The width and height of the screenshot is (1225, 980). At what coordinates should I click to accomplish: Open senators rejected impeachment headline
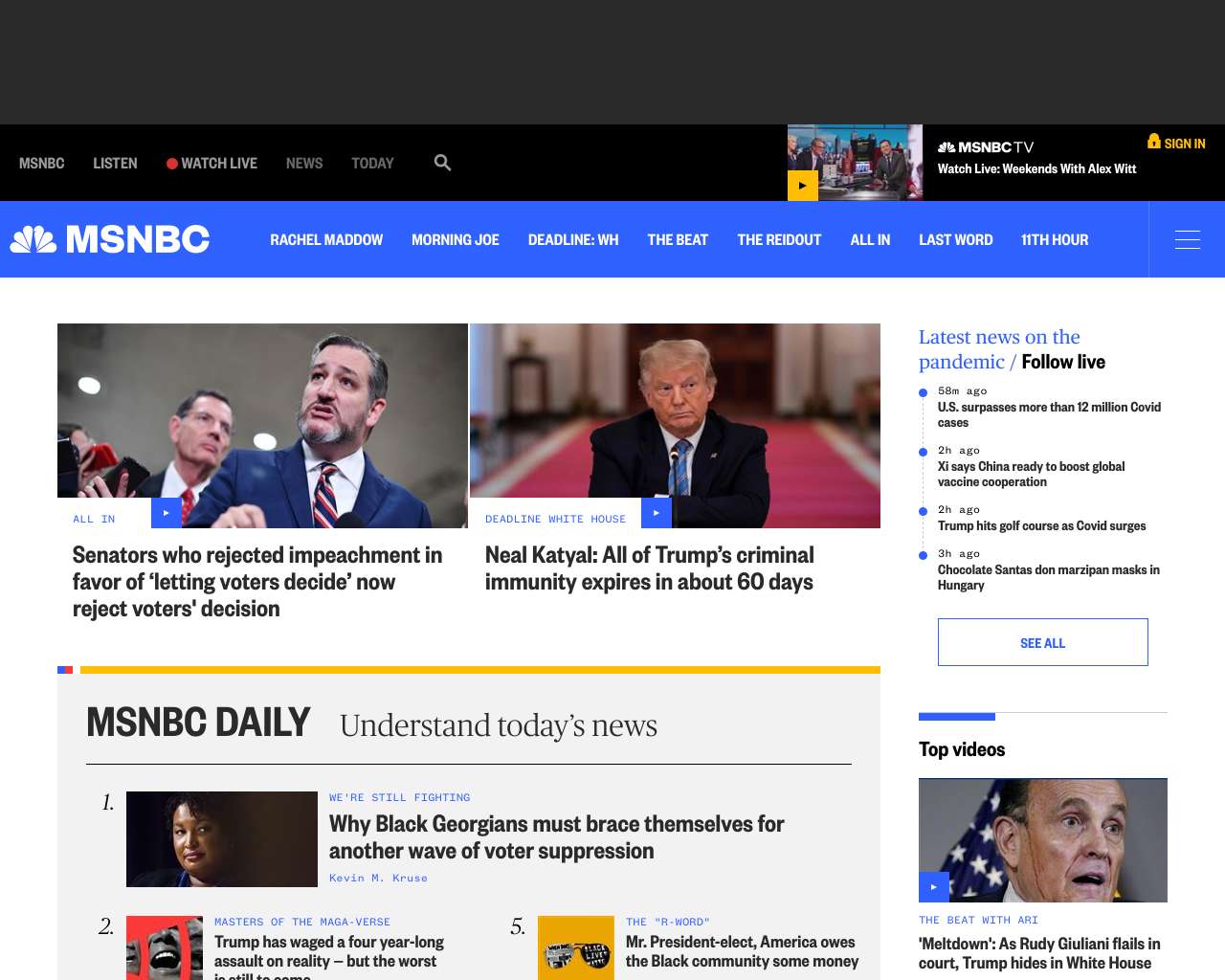point(257,582)
